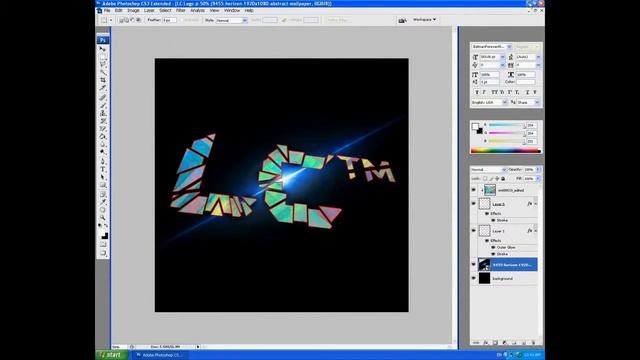Hide the Background layer
Viewport: 640px width, 360px height.
click(x=474, y=278)
